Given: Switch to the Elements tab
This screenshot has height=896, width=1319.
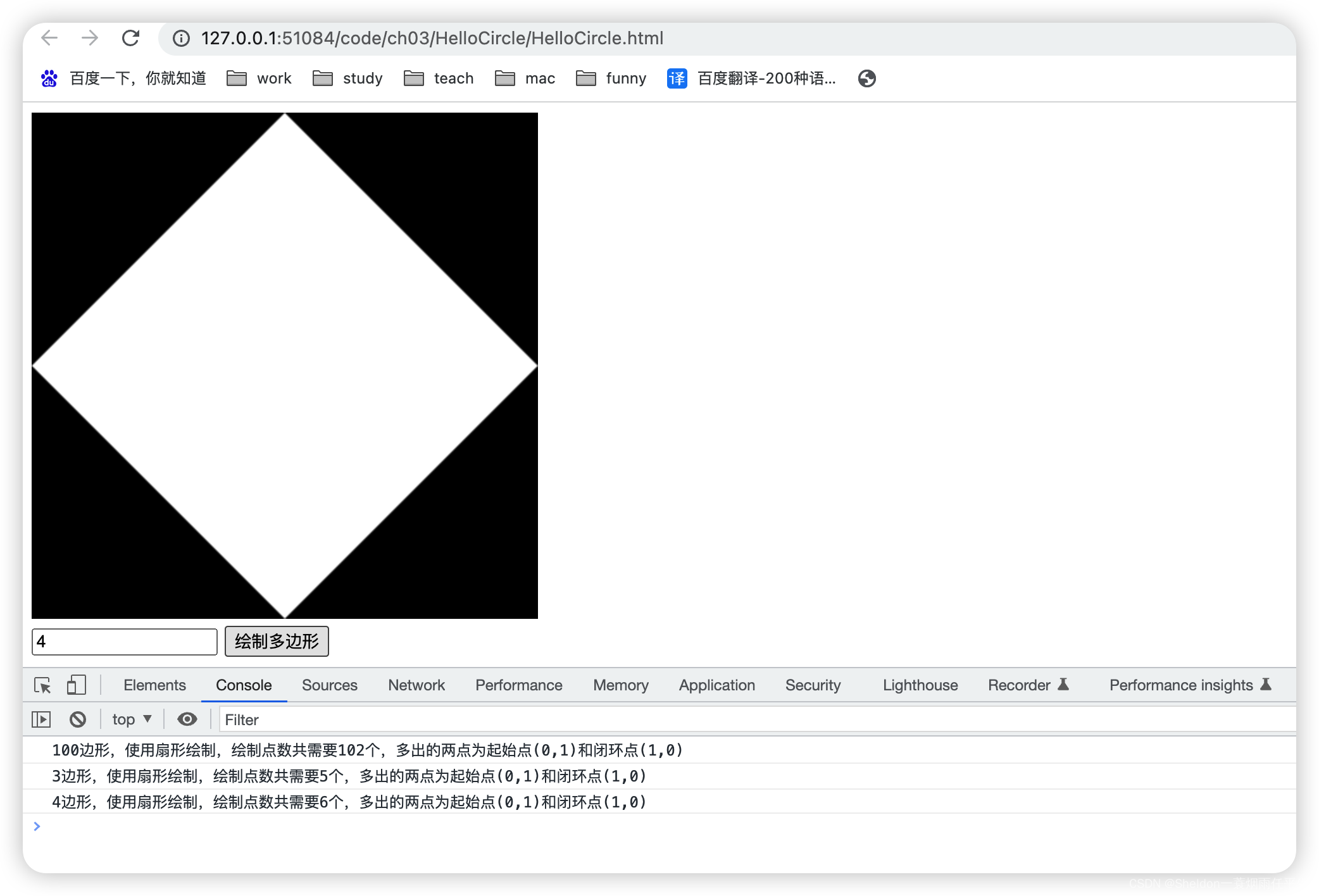Looking at the screenshot, I should point(154,685).
